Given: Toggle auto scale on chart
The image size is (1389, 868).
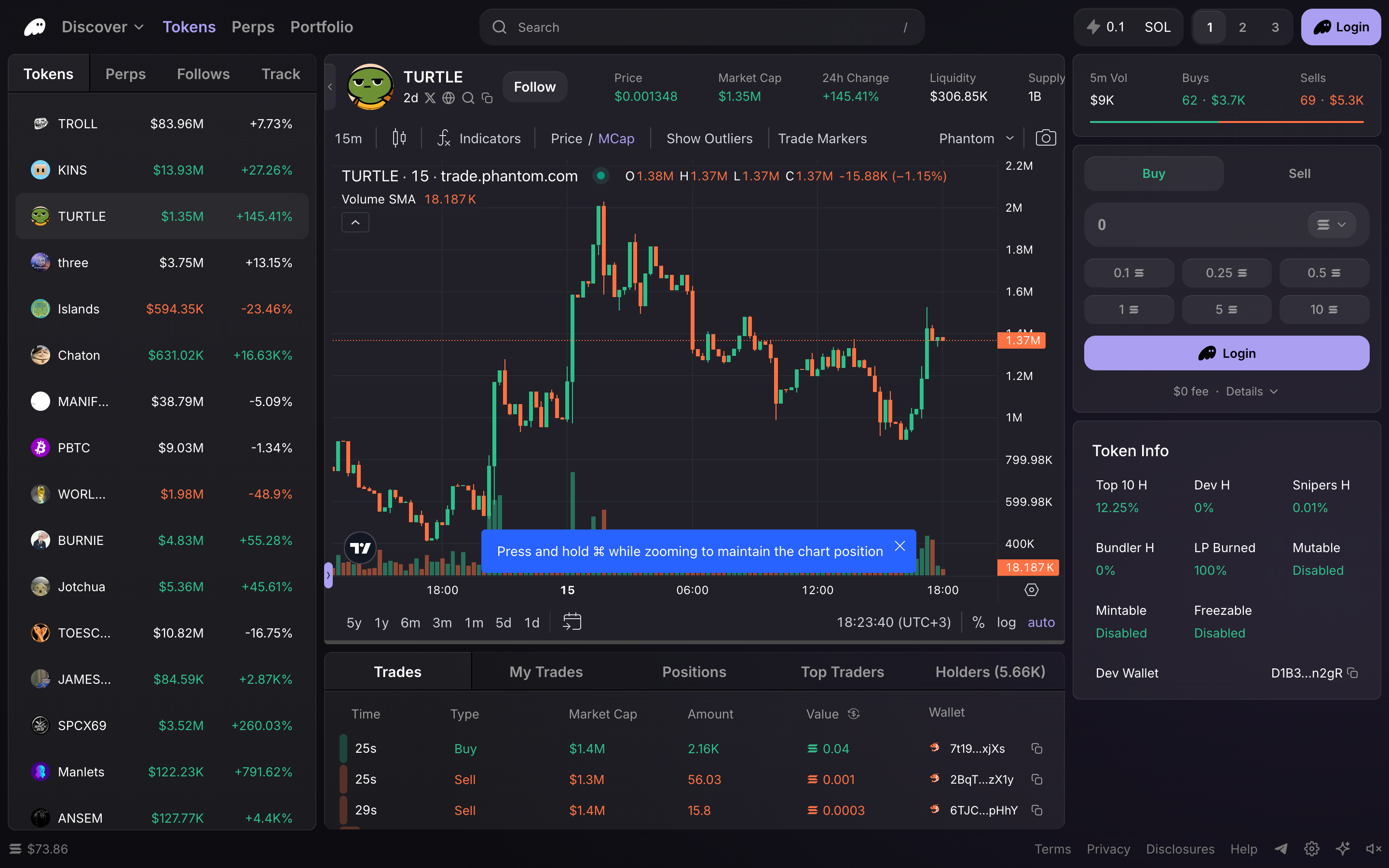Looking at the screenshot, I should point(1041,622).
